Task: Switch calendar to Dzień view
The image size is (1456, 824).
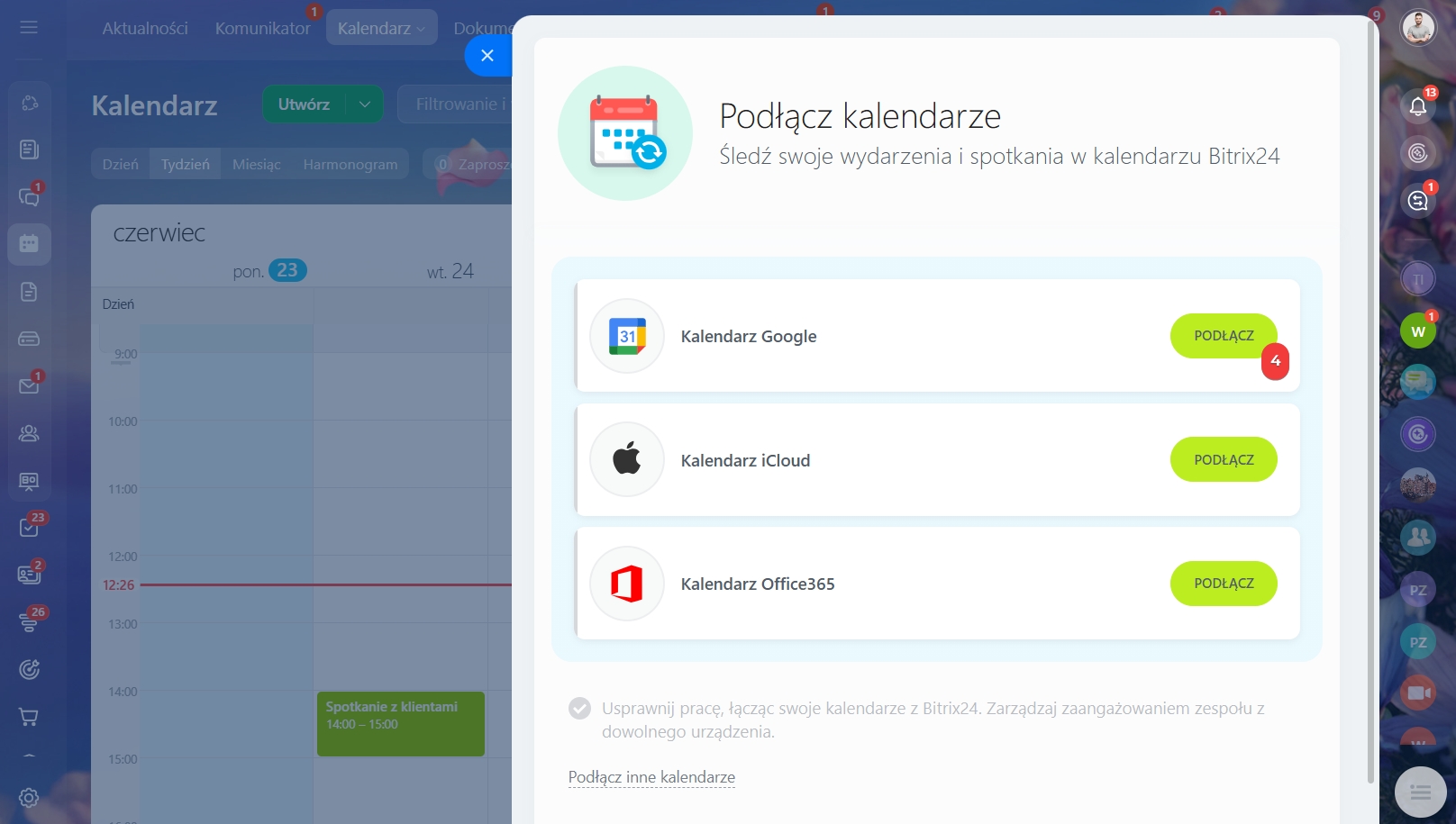Action: (121, 164)
